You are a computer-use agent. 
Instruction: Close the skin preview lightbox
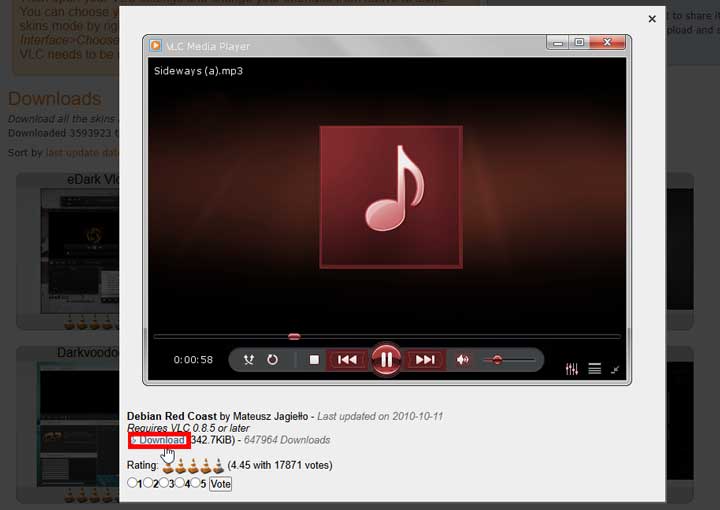pos(652,19)
